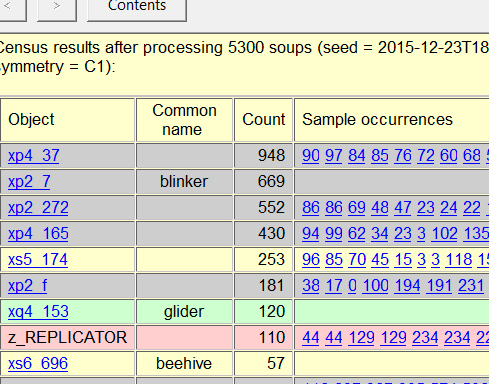Viewport: 489px width, 384px height.
Task: Click sample occurrence 96 in xs5_174 row
Action: [x=311, y=260]
